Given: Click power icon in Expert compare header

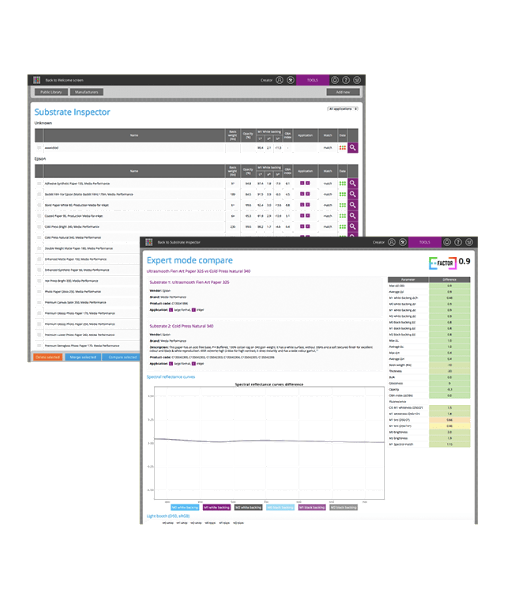Looking at the screenshot, I should [447, 242].
